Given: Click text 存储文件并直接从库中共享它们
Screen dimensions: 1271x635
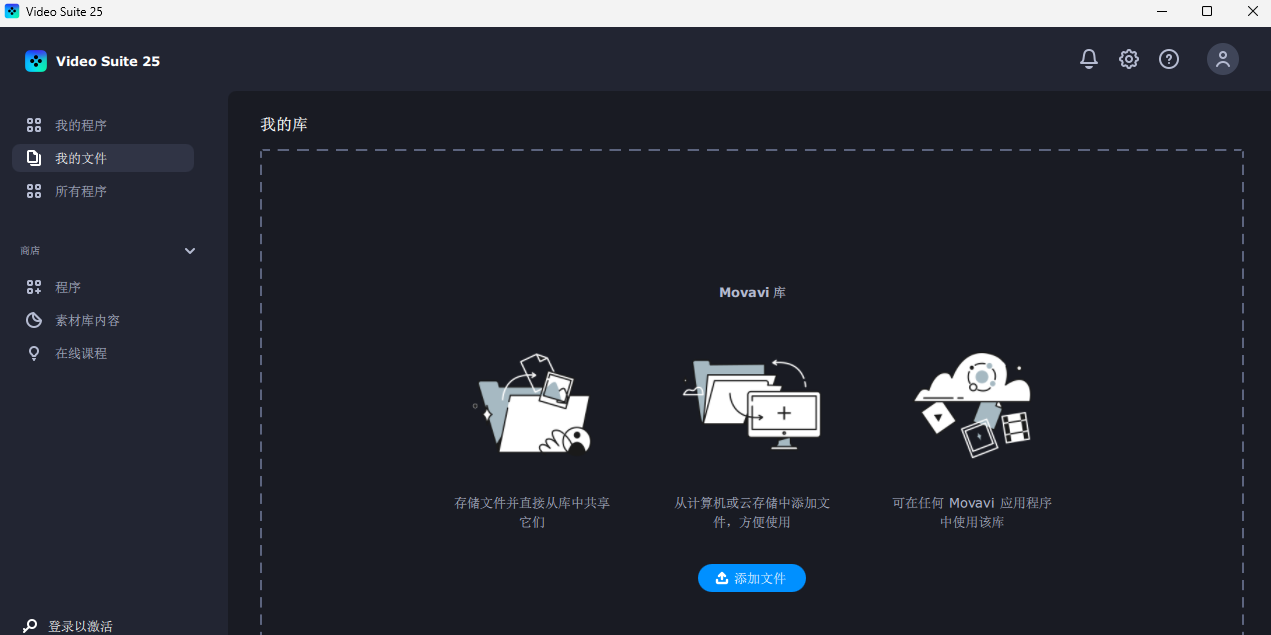Looking at the screenshot, I should click(532, 512).
